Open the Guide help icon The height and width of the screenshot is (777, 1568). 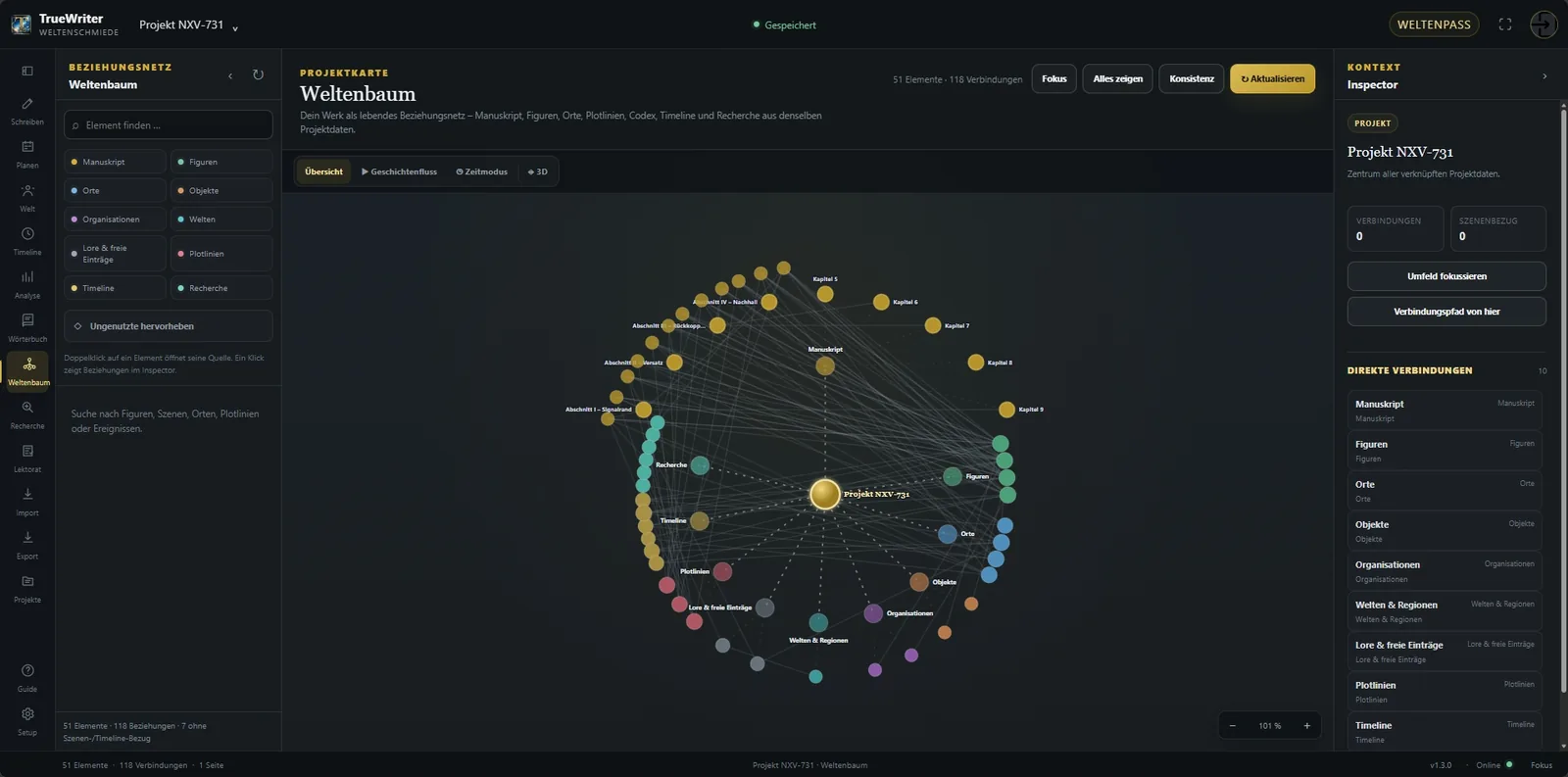pos(27,678)
